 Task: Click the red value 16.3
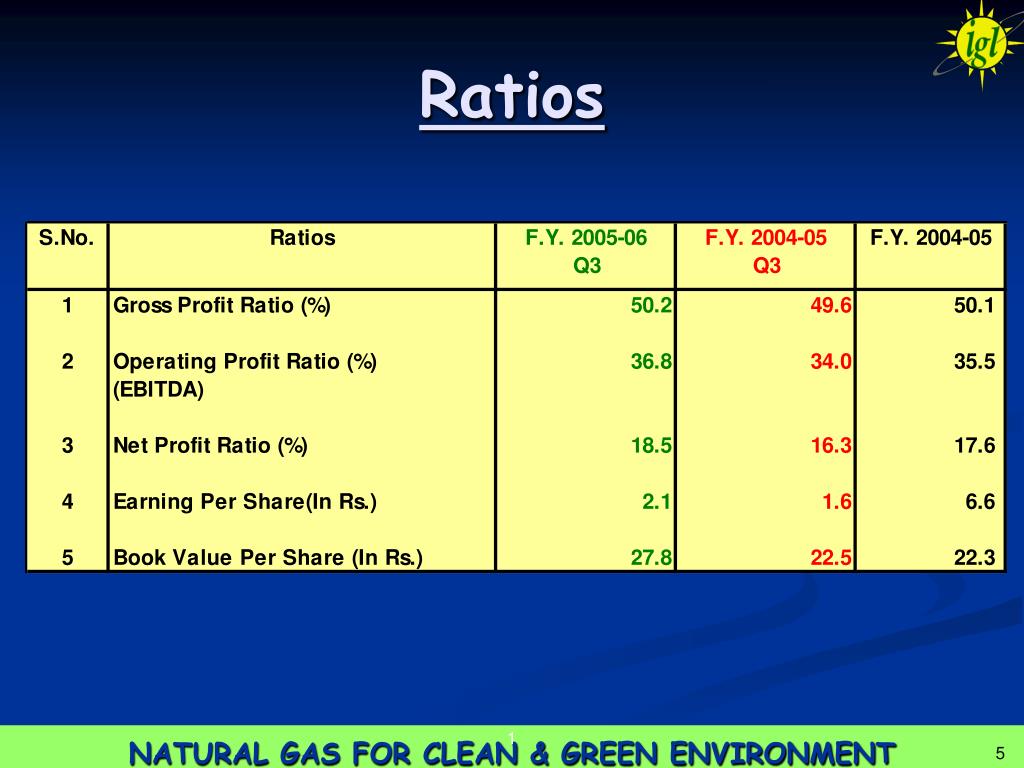[x=831, y=445]
